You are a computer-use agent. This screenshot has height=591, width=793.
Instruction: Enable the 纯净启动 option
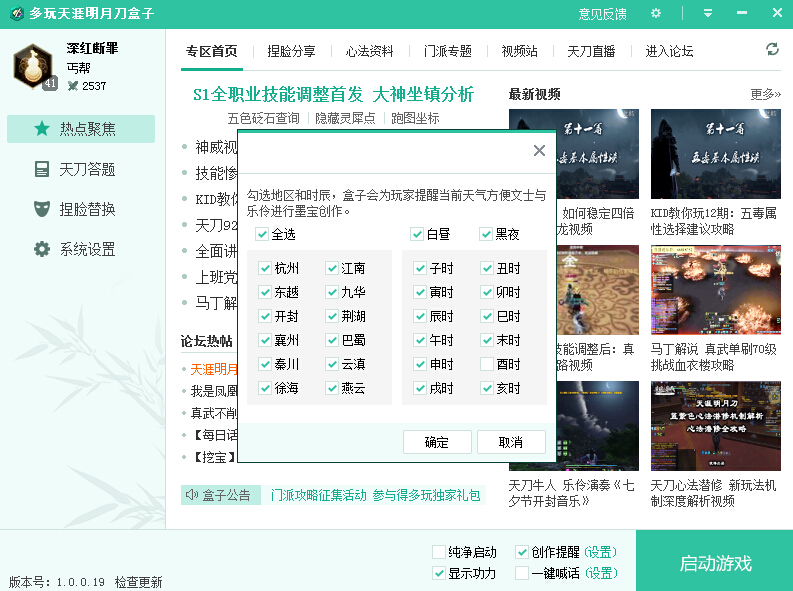click(x=439, y=552)
